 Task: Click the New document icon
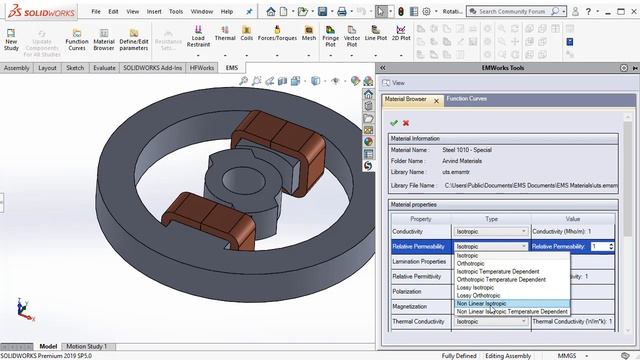(x=283, y=11)
